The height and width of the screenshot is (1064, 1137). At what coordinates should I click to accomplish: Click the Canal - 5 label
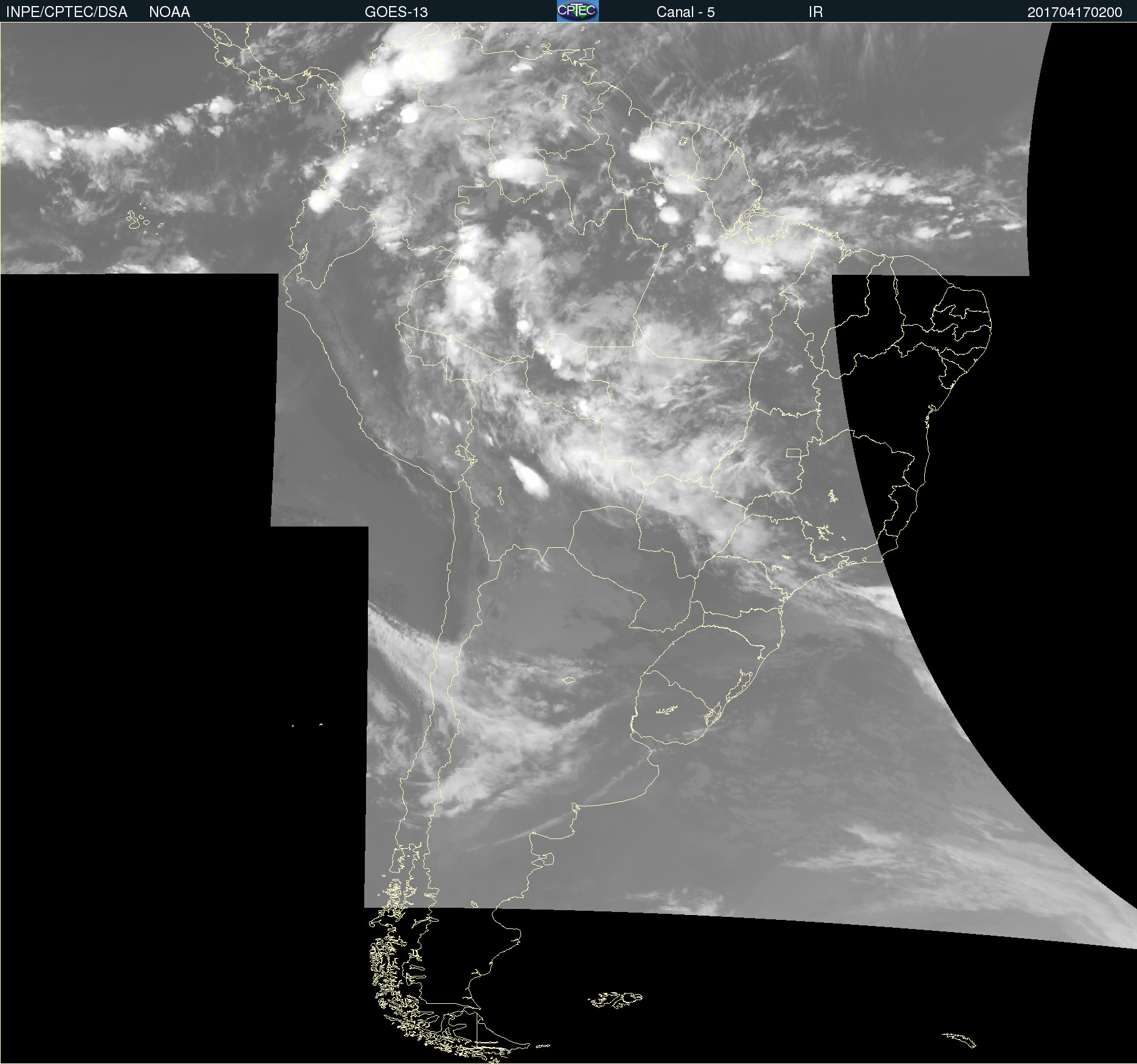coord(685,12)
